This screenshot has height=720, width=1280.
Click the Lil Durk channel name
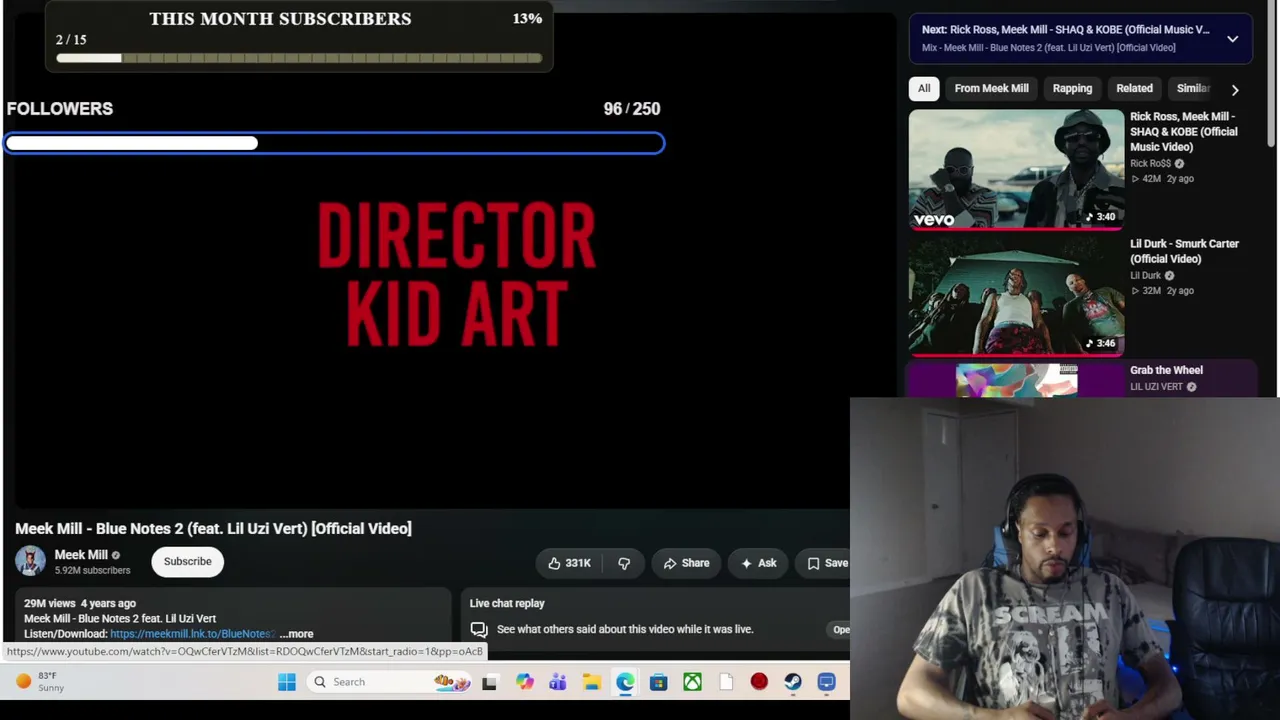coord(1145,276)
